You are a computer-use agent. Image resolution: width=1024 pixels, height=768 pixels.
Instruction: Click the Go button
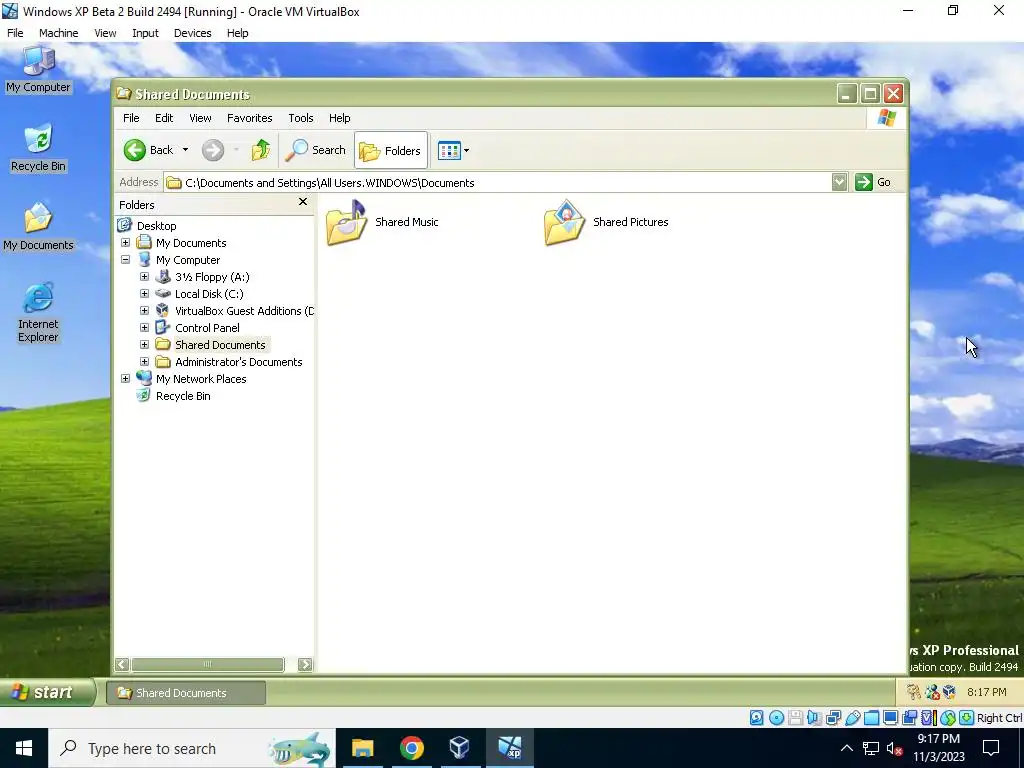(872, 182)
